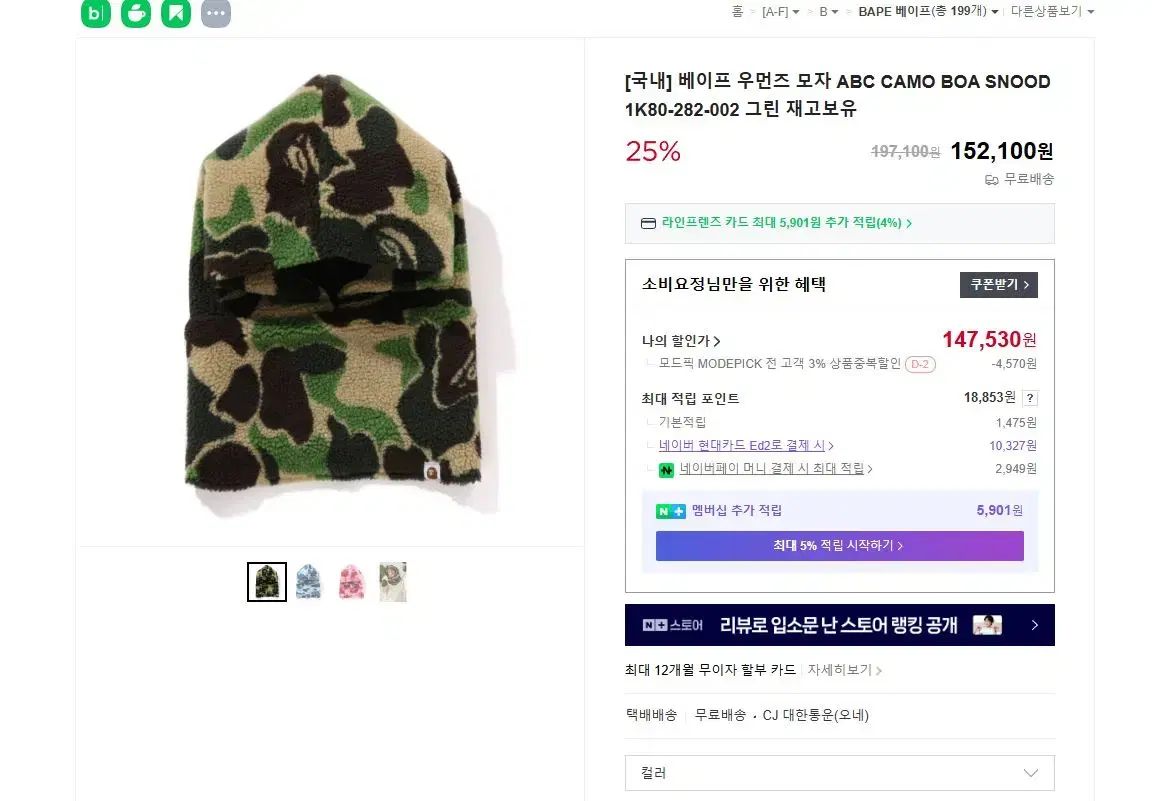Expand the [A-F] breadcrumb dropdown
Viewport: 1160px width, 801px height.
pyautogui.click(x=780, y=12)
